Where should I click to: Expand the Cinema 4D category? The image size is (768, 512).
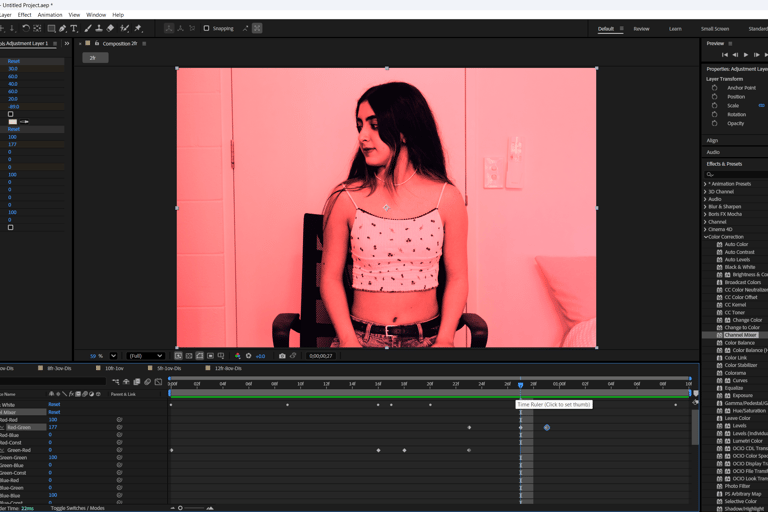click(x=705, y=229)
